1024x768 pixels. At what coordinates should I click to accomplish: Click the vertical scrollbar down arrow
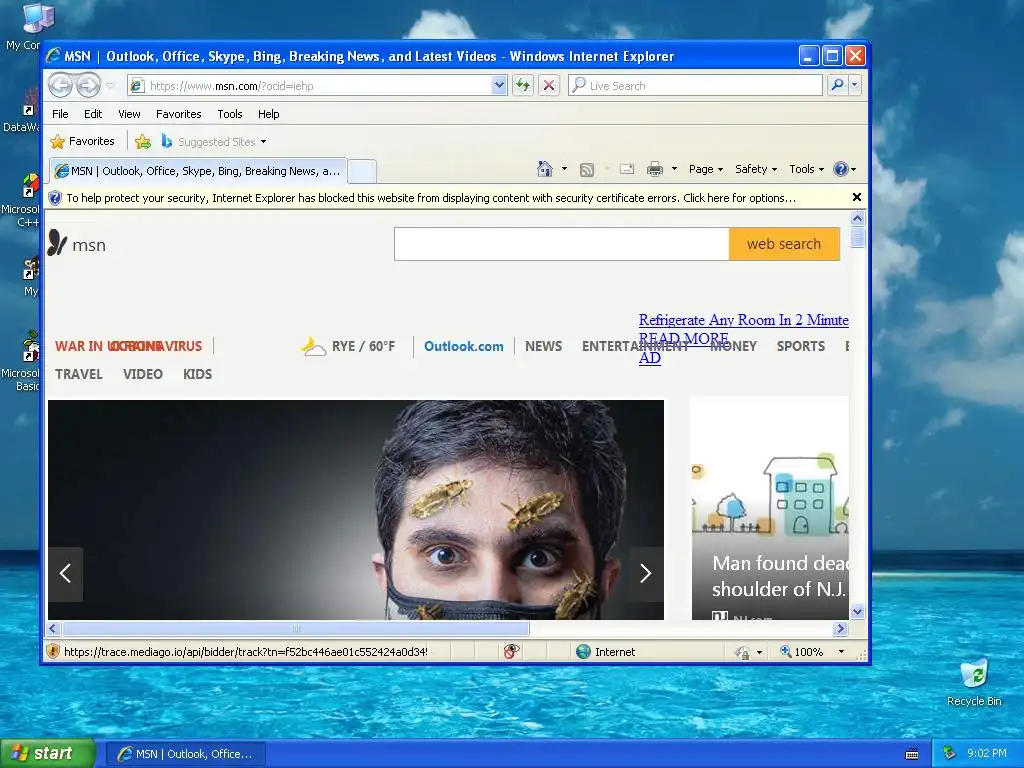(x=857, y=612)
